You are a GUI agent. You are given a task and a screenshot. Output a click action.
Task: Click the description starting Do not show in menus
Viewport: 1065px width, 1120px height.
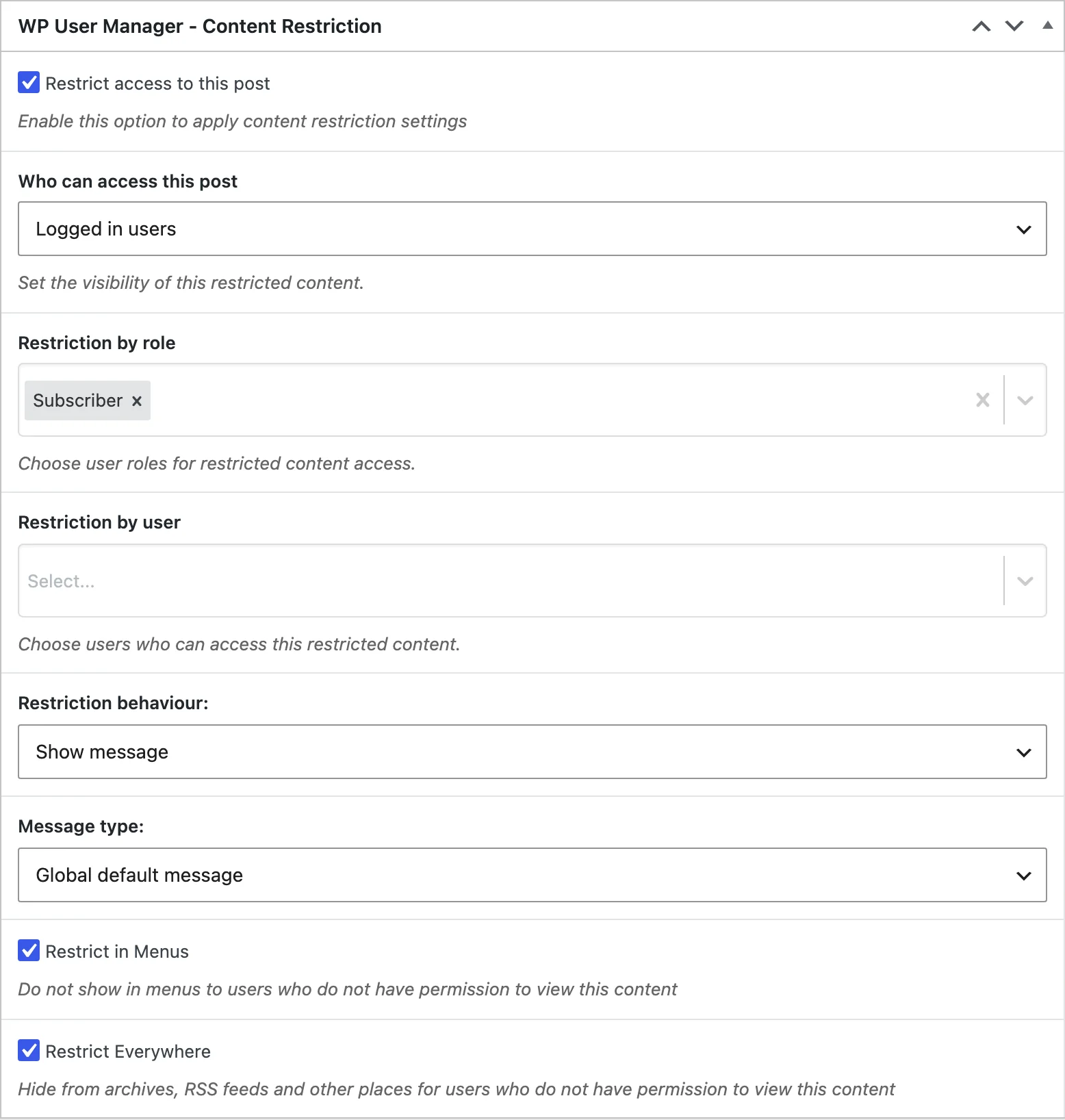pos(348,989)
